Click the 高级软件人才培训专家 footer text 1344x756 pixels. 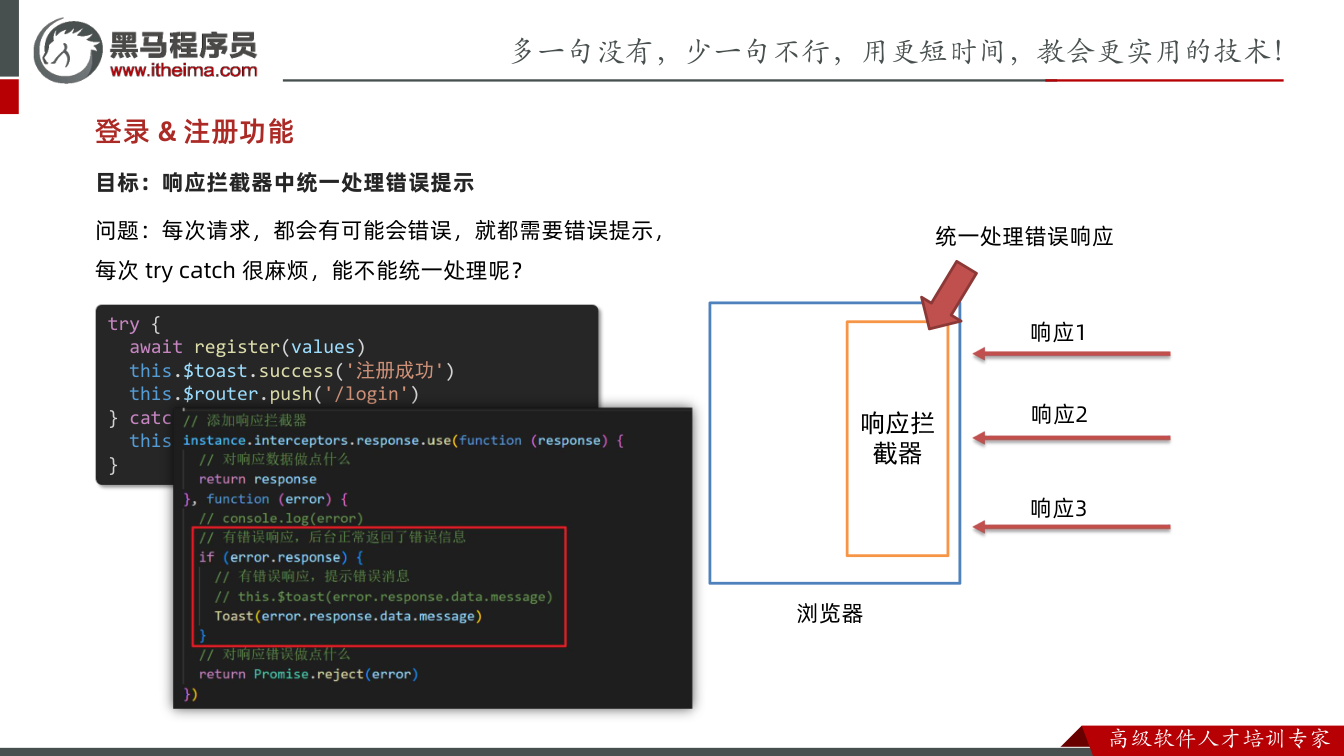click(1220, 738)
